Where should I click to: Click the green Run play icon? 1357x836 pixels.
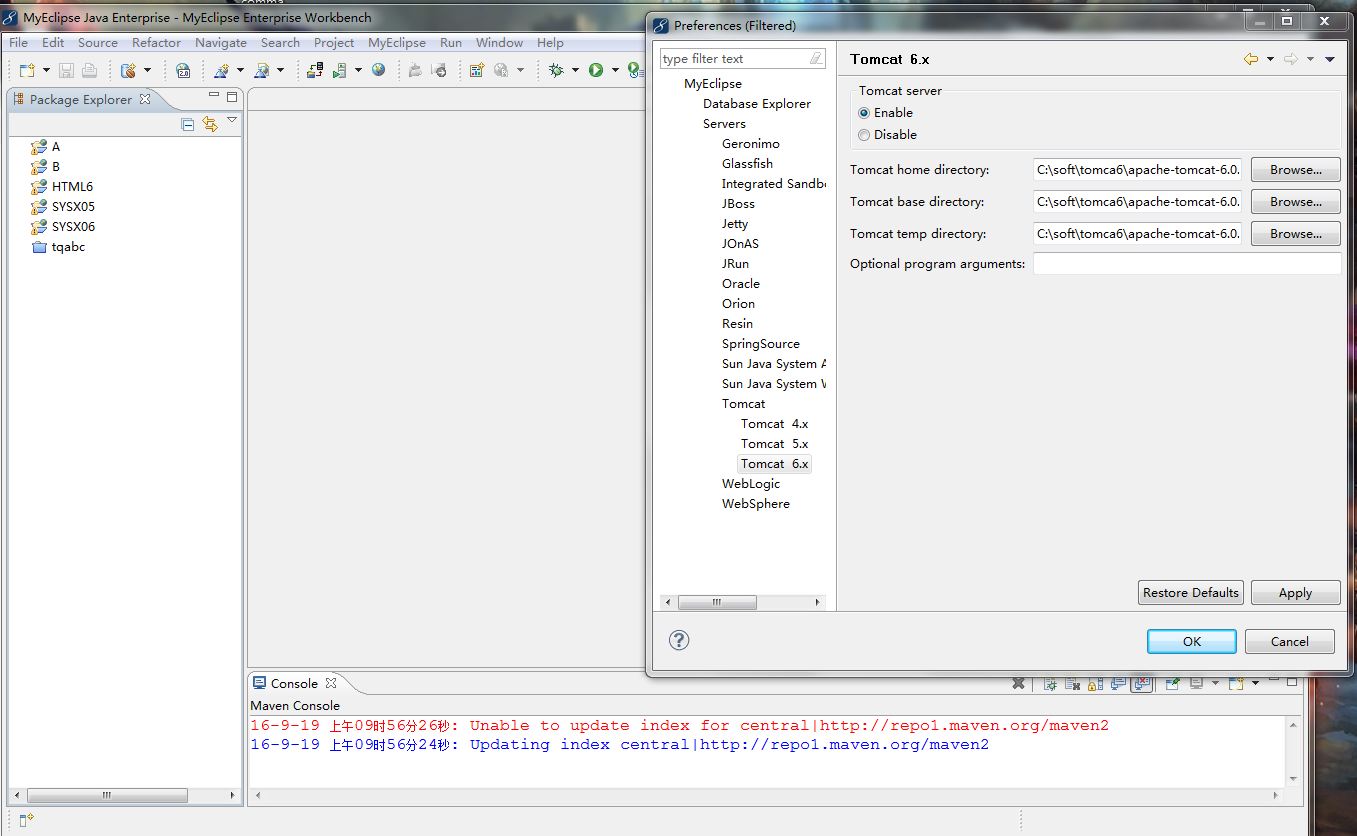pyautogui.click(x=596, y=70)
